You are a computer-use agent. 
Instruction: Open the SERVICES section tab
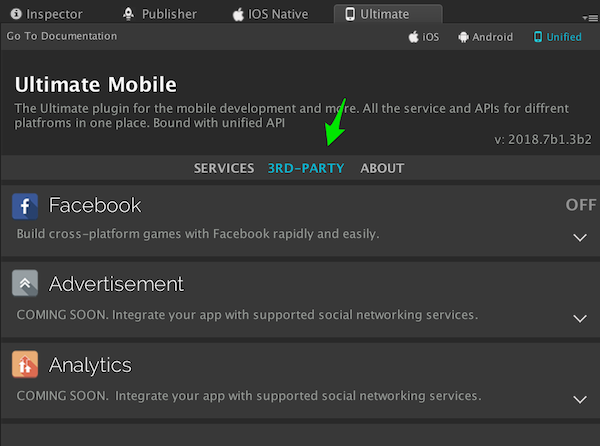tap(224, 168)
